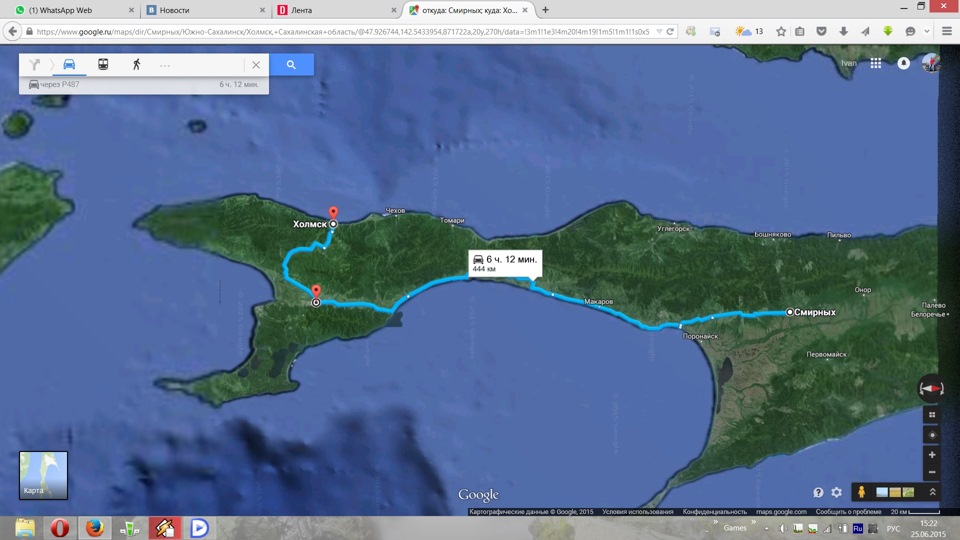Click Сообщить о проблеме link
This screenshot has height=540, width=960.
click(x=849, y=512)
